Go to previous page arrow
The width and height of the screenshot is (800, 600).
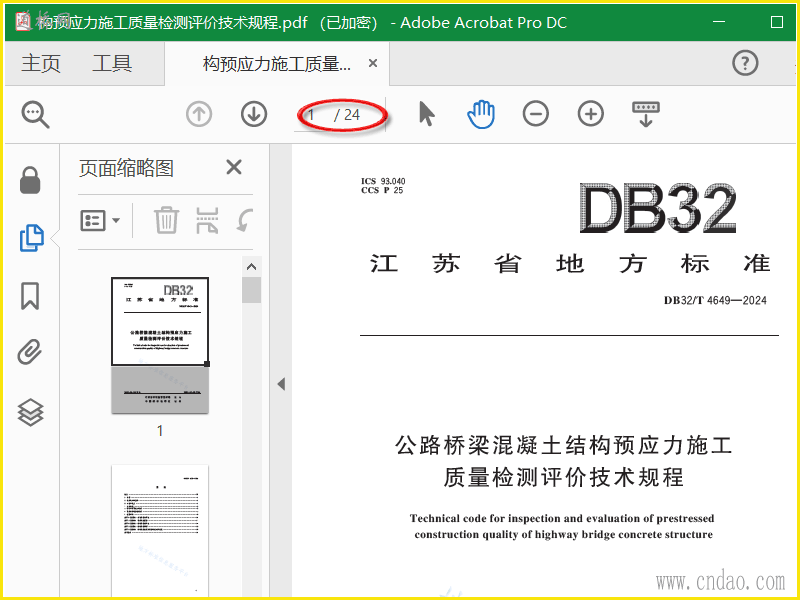point(199,114)
